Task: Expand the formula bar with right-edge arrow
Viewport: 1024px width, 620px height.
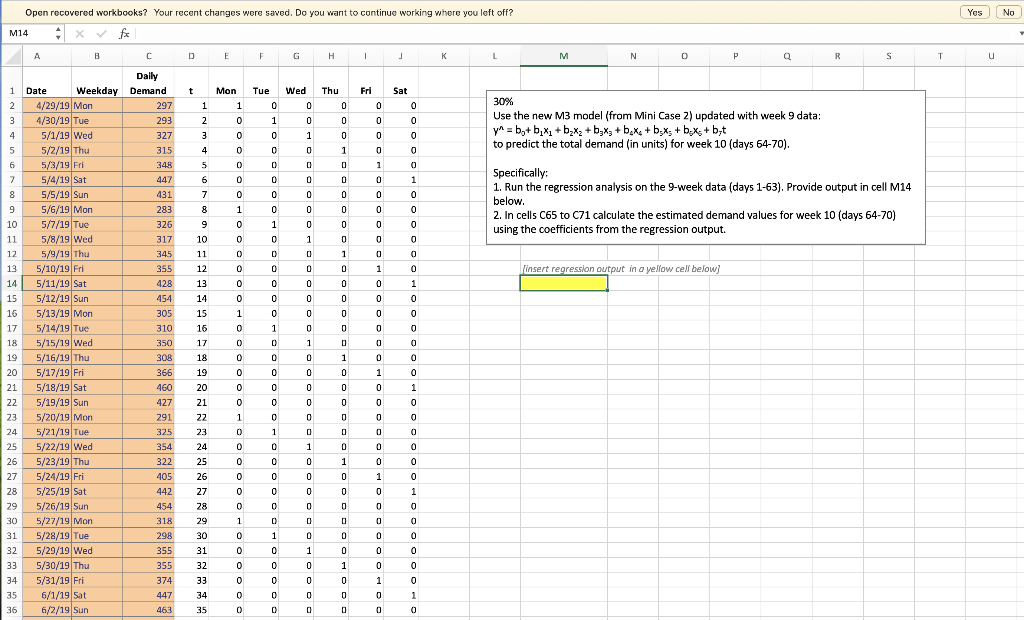Action: (x=1021, y=33)
